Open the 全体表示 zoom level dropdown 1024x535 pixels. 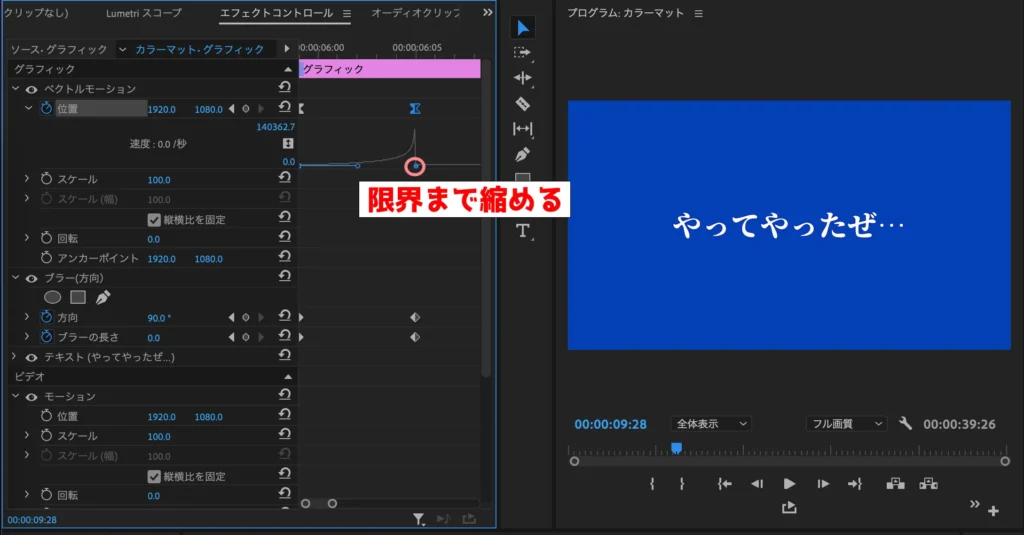[711, 423]
